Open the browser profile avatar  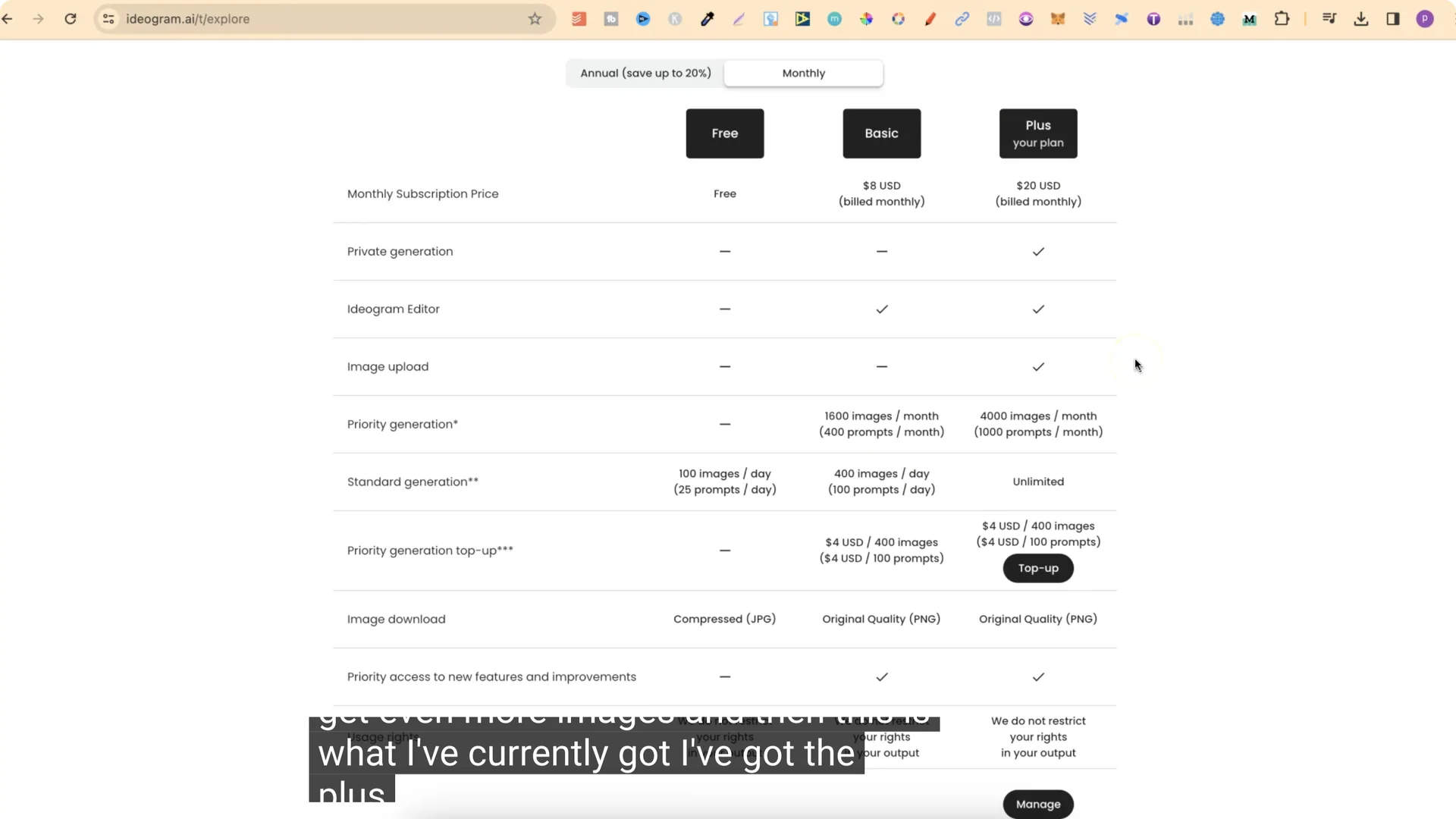1426,19
